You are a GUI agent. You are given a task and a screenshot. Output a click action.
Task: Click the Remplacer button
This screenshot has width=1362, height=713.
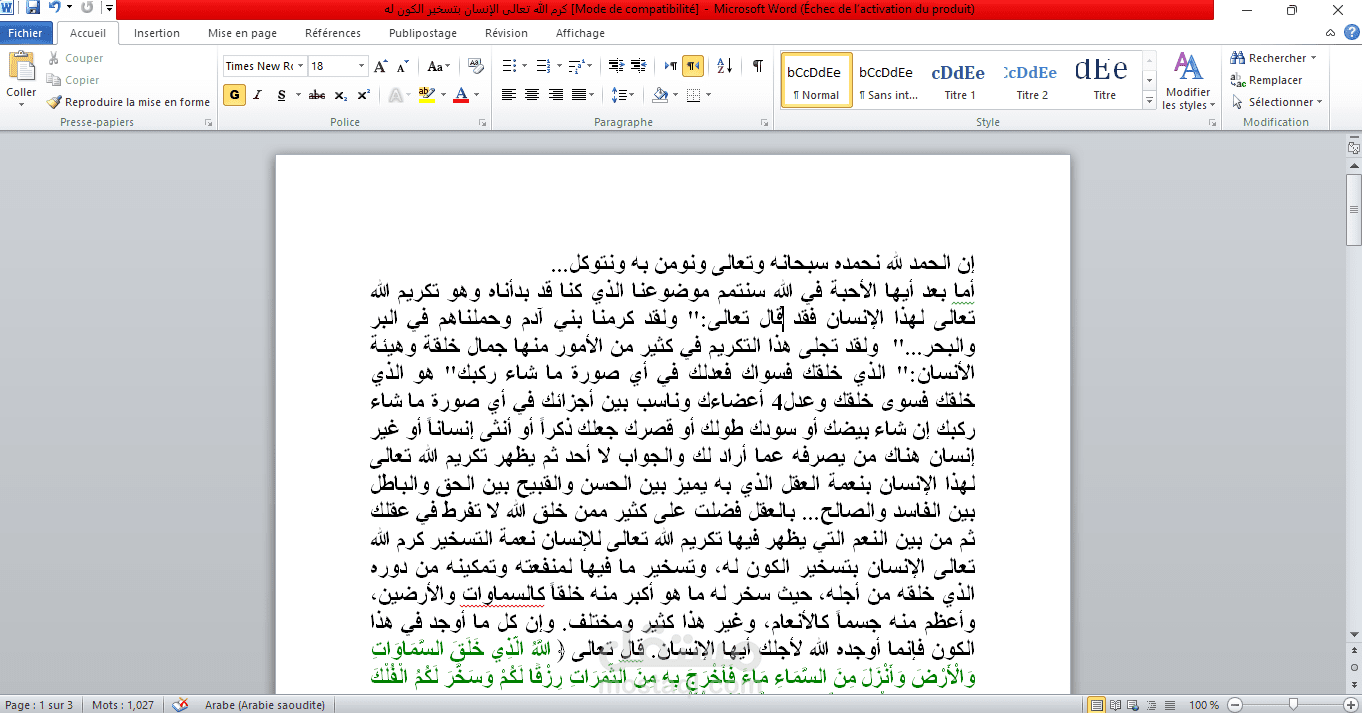click(1267, 80)
